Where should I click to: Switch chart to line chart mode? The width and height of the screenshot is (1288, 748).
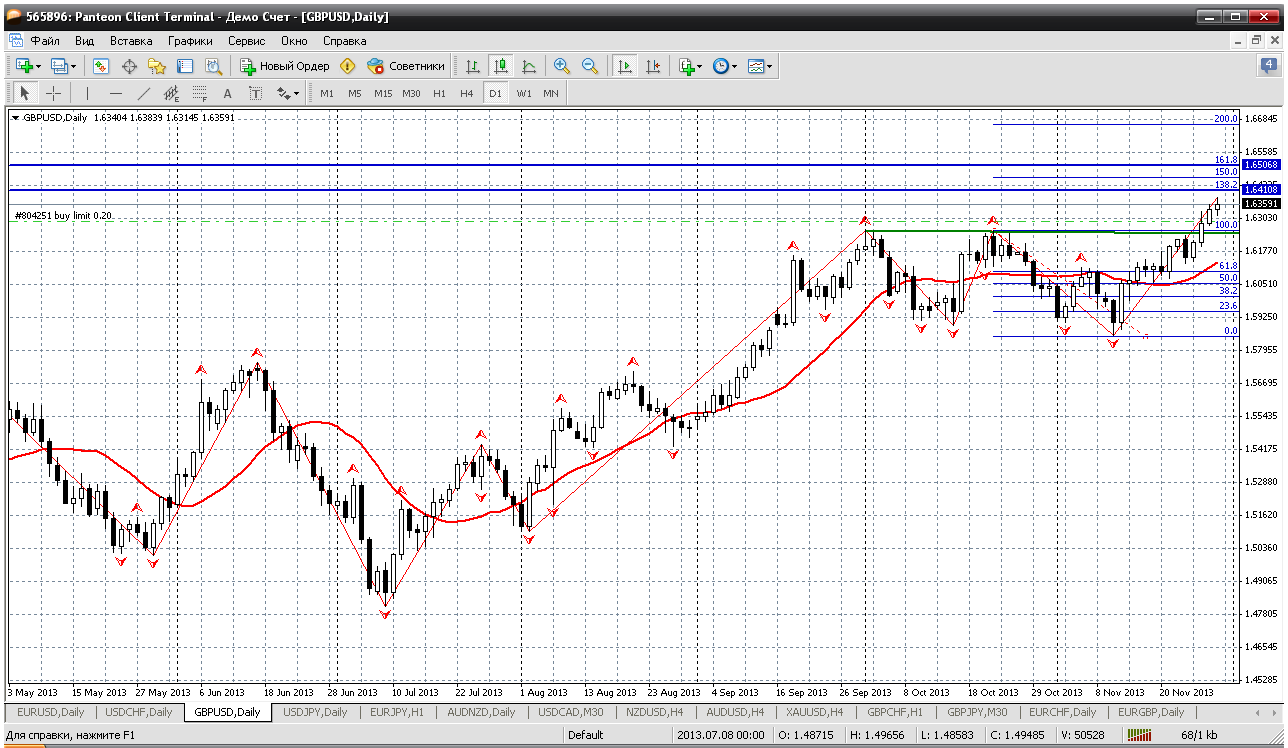pos(529,66)
